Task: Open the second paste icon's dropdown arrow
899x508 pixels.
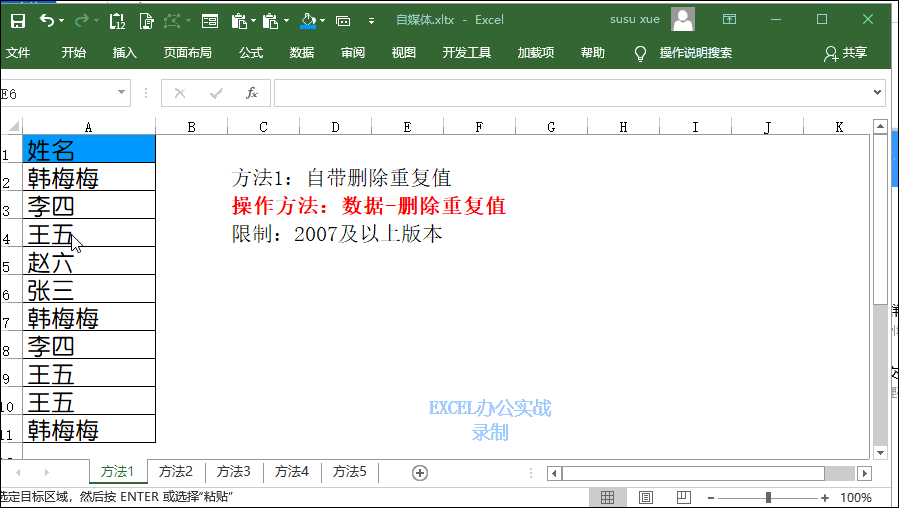Action: pos(286,21)
